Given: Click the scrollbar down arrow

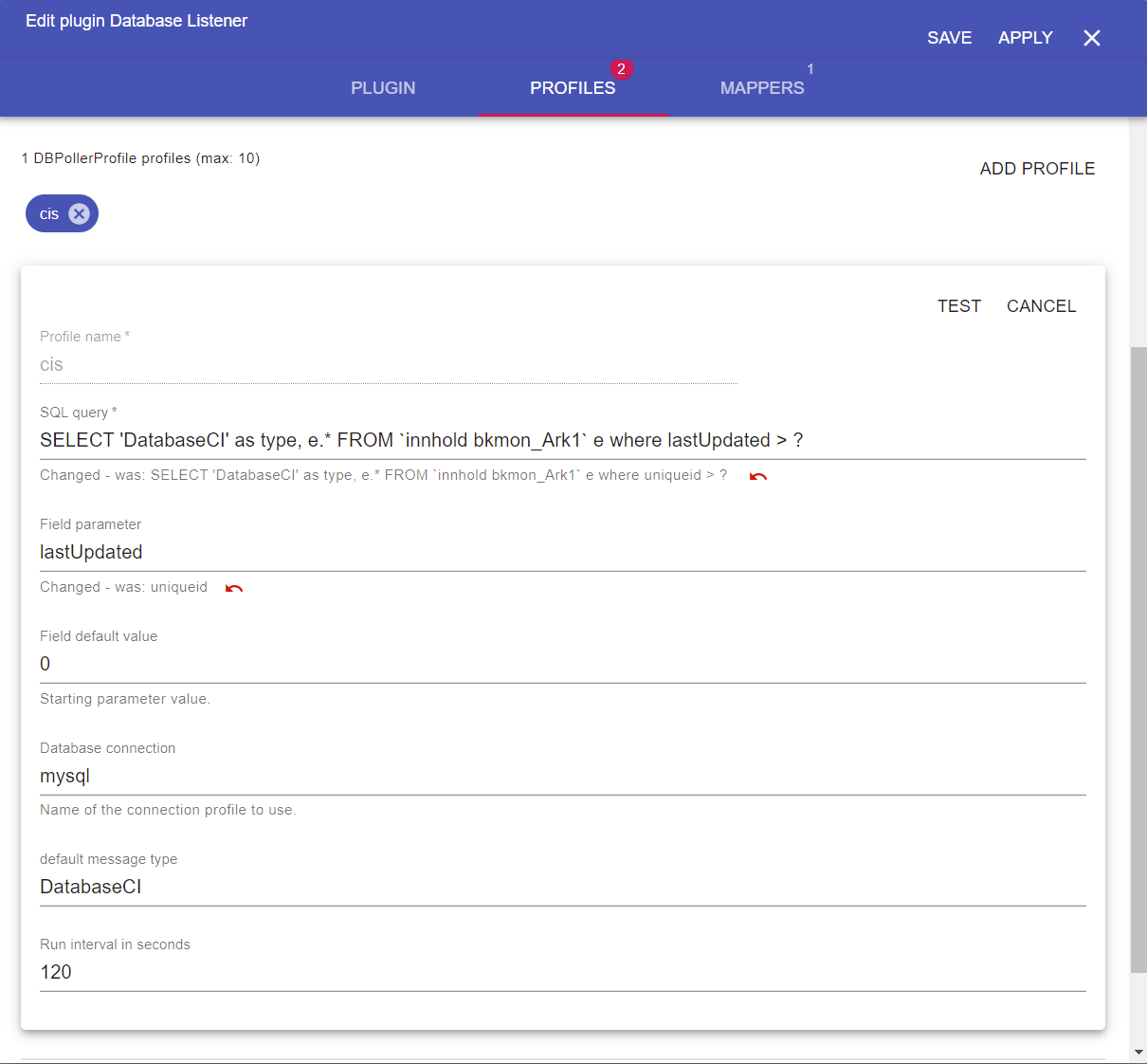Looking at the screenshot, I should 1138,1053.
